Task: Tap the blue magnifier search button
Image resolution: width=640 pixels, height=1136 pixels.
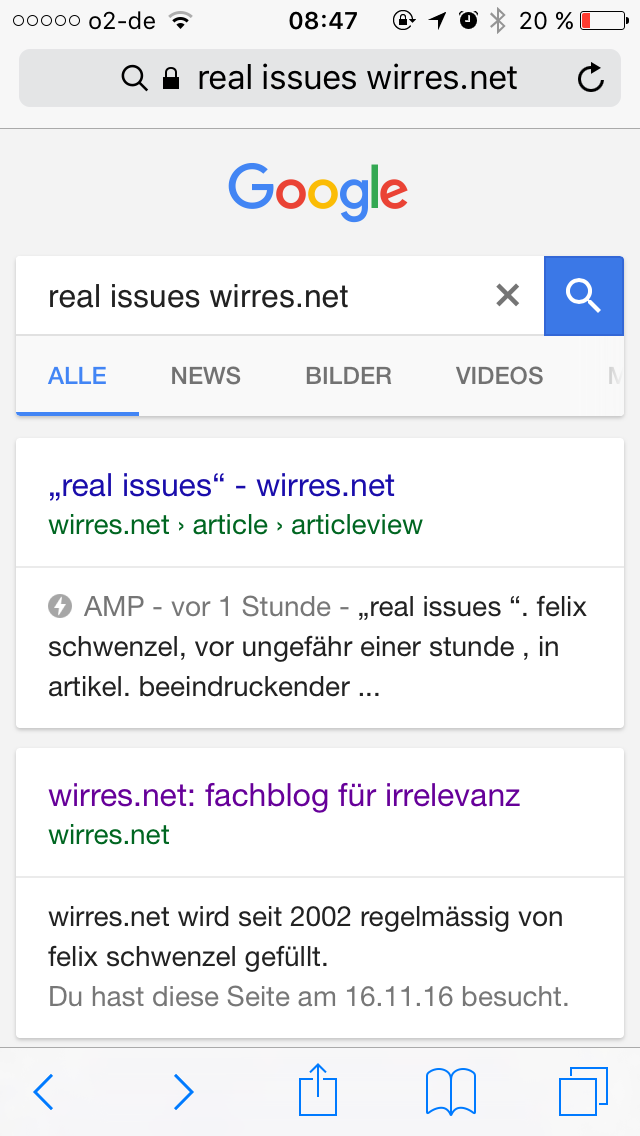Action: tap(583, 296)
